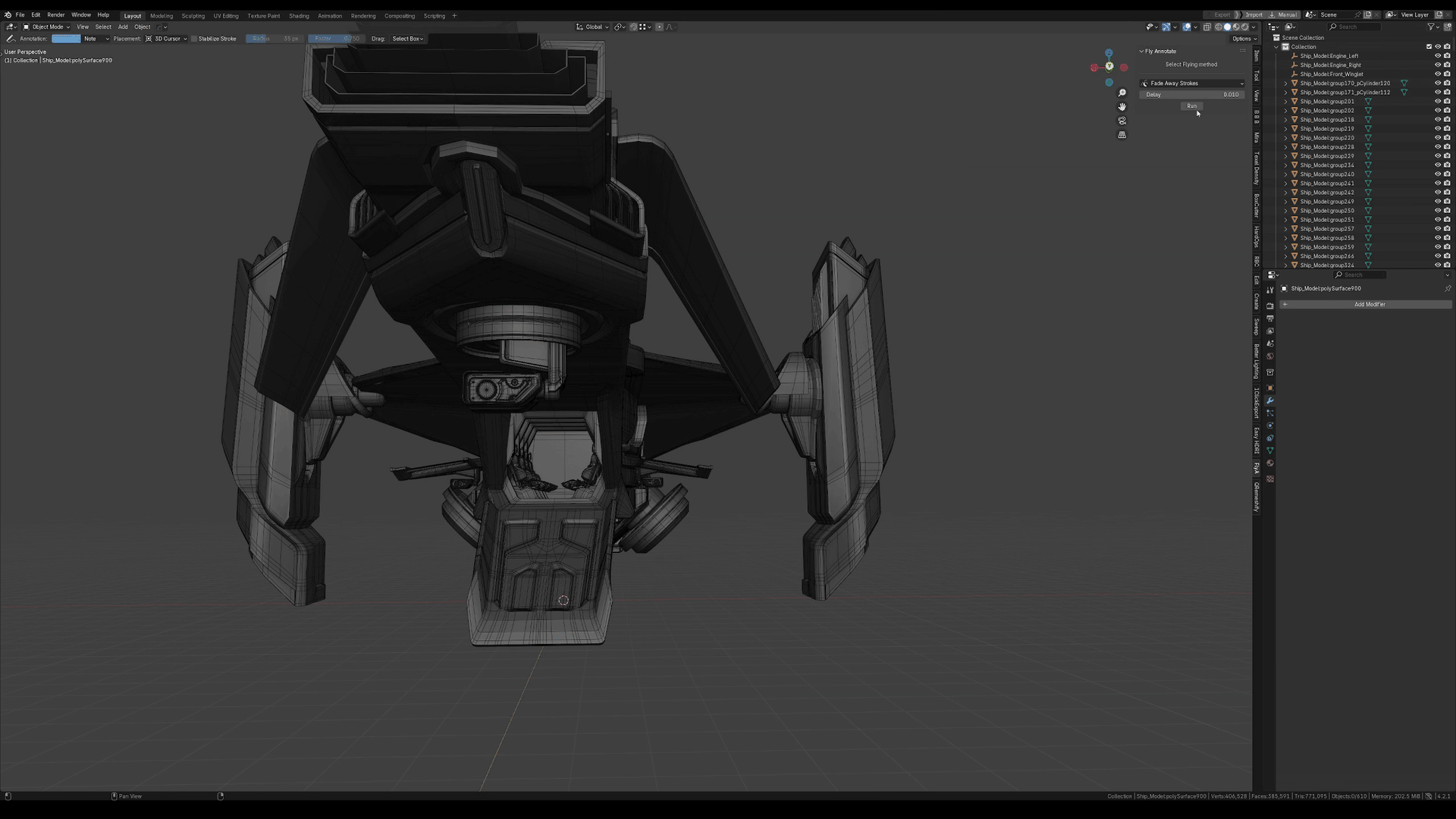This screenshot has width=1456, height=819.
Task: Click the pan view hand icon
Action: tap(1122, 107)
